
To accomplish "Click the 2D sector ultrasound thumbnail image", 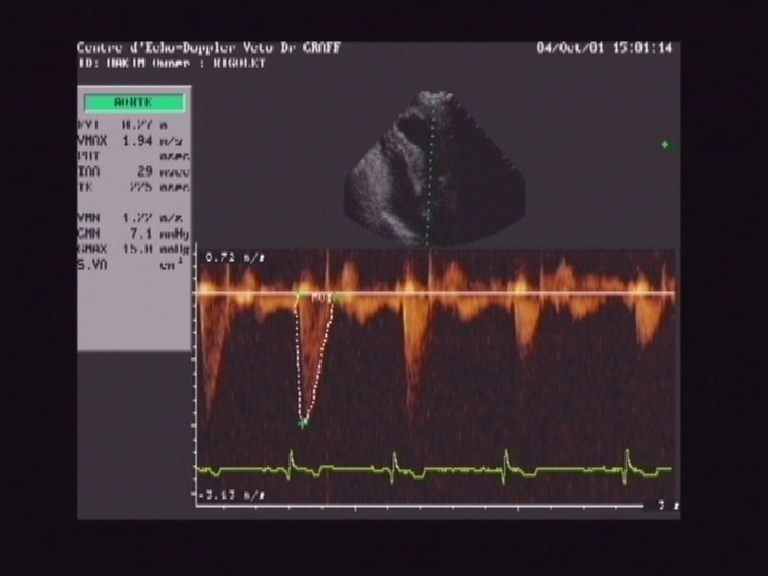I will click(x=435, y=168).
